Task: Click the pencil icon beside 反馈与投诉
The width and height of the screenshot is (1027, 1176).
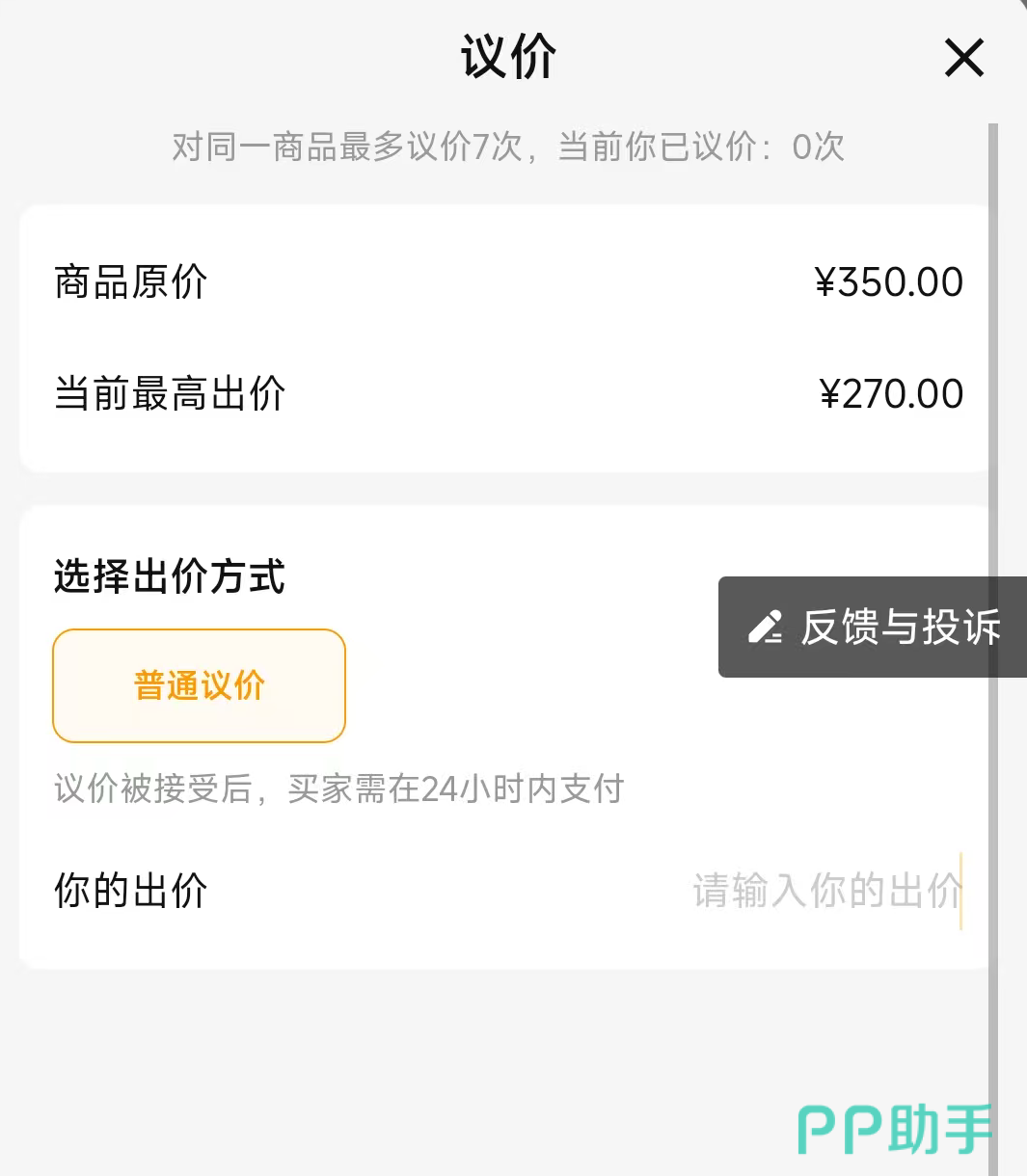Action: (765, 628)
